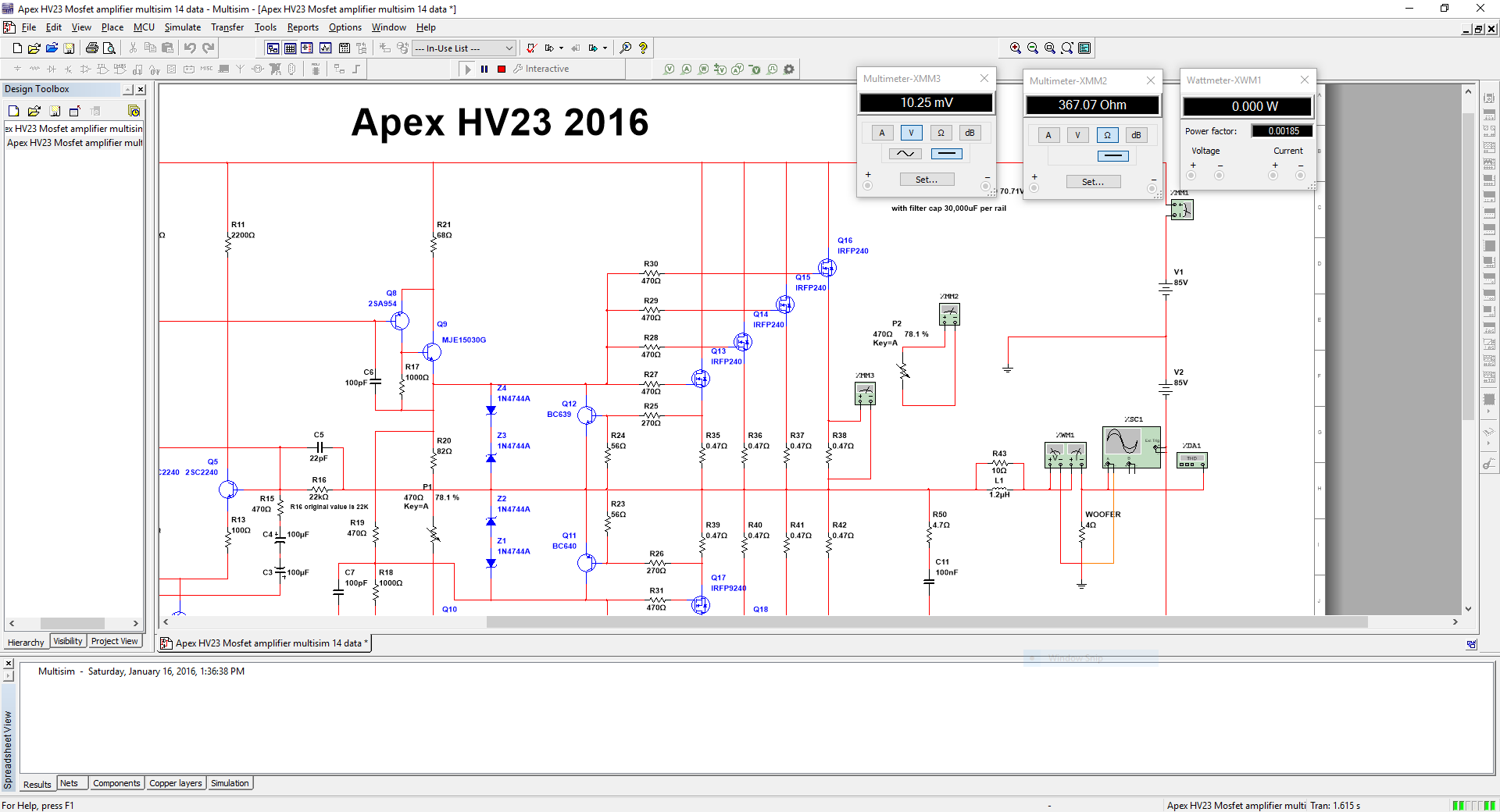The image size is (1500, 812).
Task: Switch to Hierarchy tab
Action: coord(26,643)
